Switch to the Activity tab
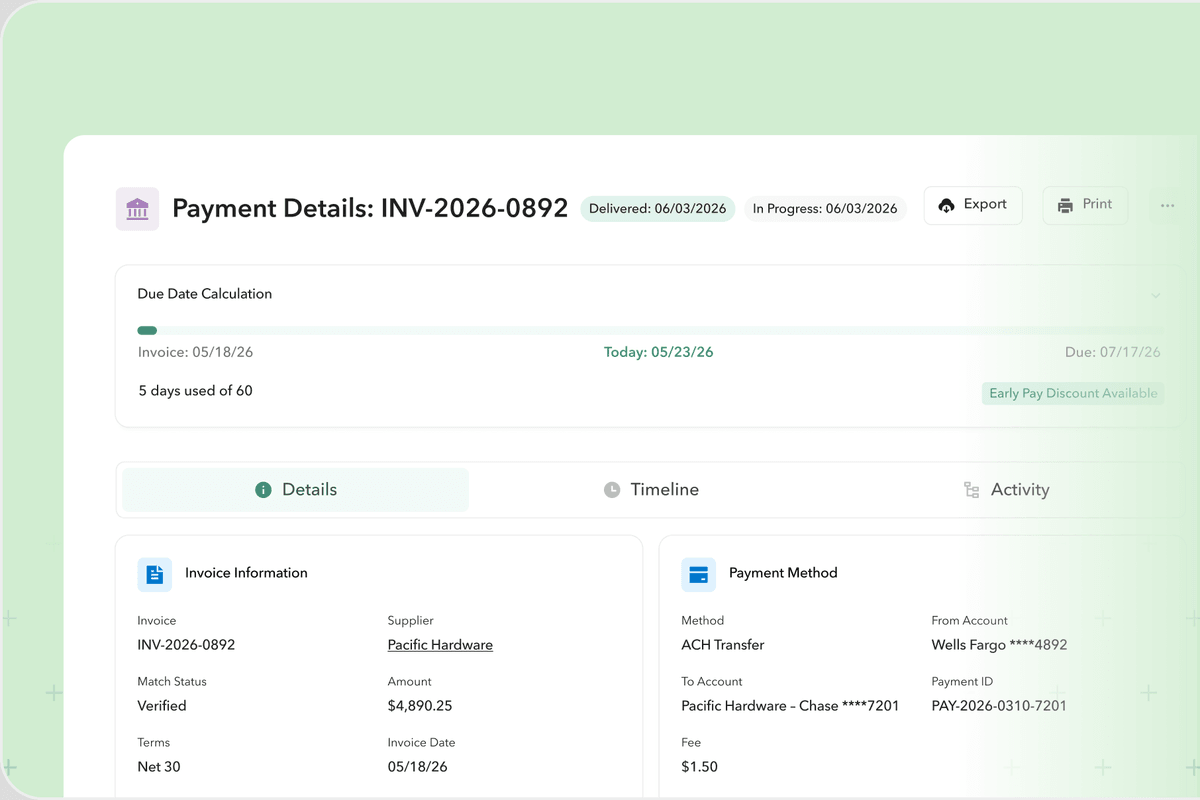1200x800 pixels. click(x=1006, y=490)
